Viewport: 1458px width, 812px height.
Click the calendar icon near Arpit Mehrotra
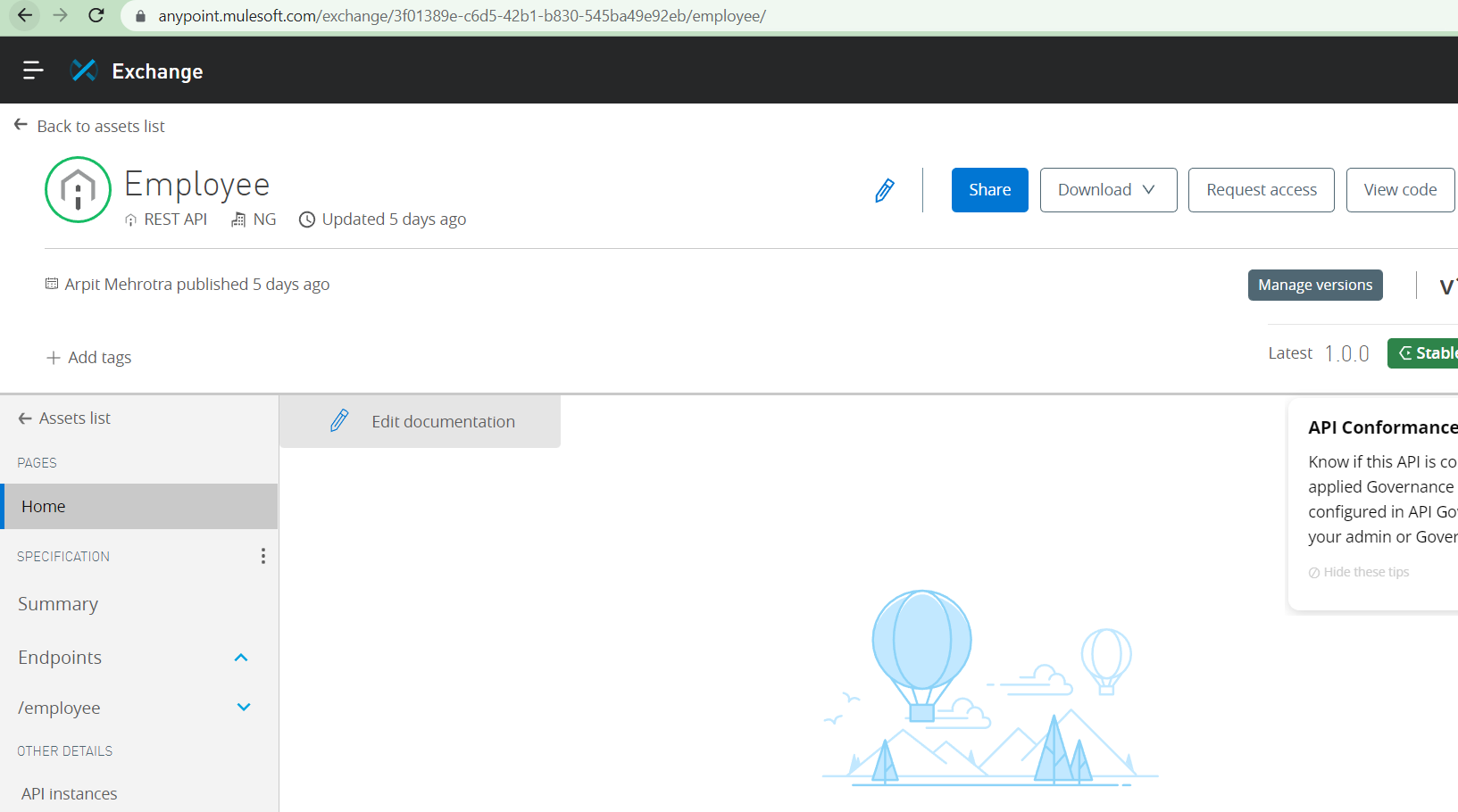click(x=51, y=283)
